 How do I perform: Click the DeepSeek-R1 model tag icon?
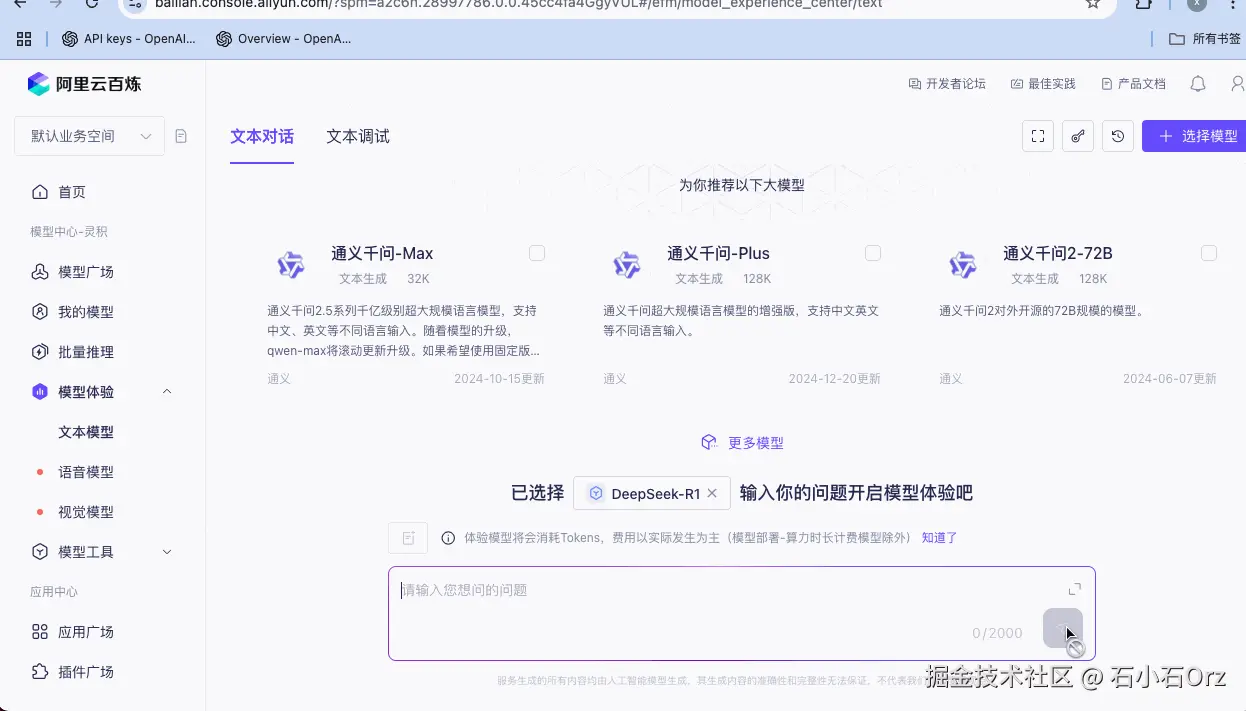click(596, 493)
